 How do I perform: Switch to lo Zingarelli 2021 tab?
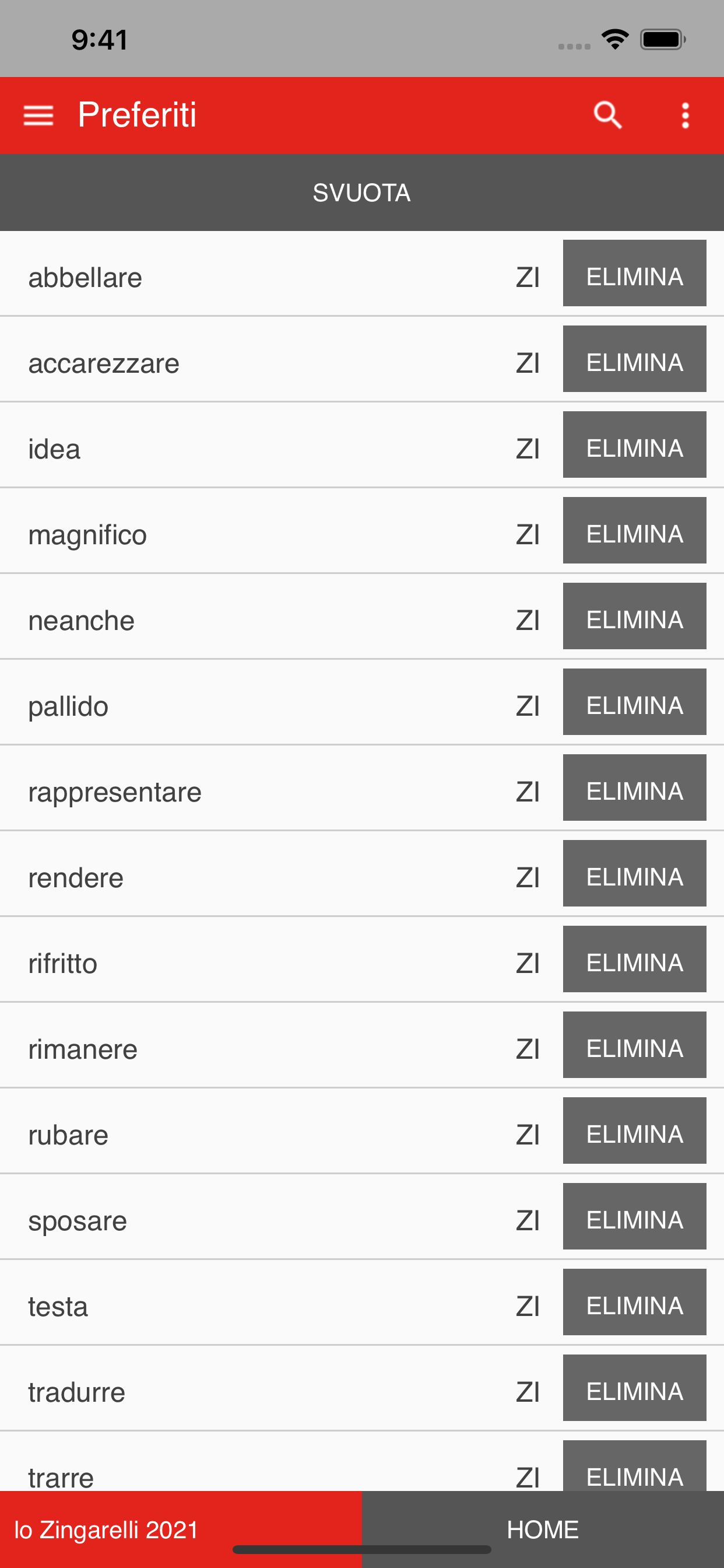click(x=107, y=1529)
